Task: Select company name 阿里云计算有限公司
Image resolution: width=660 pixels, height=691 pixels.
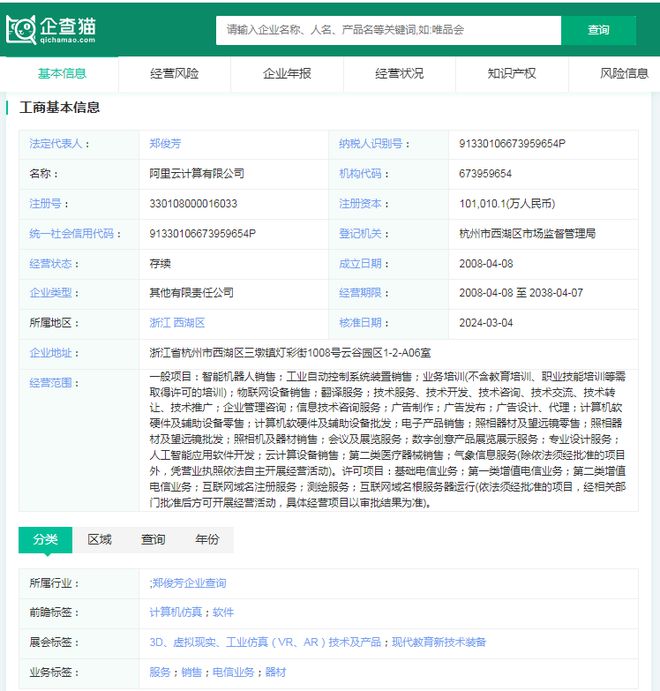Action: click(x=197, y=174)
